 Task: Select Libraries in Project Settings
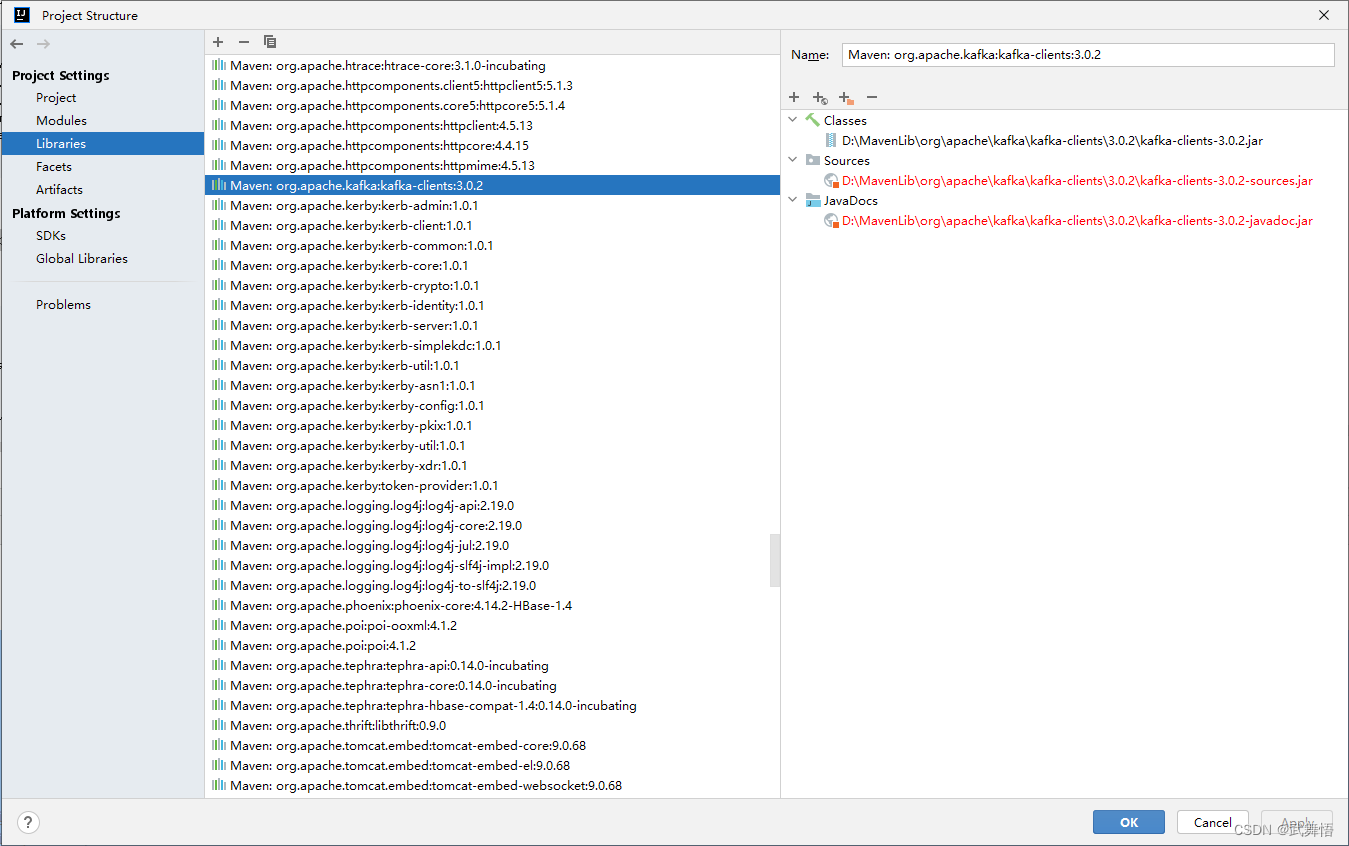61,143
